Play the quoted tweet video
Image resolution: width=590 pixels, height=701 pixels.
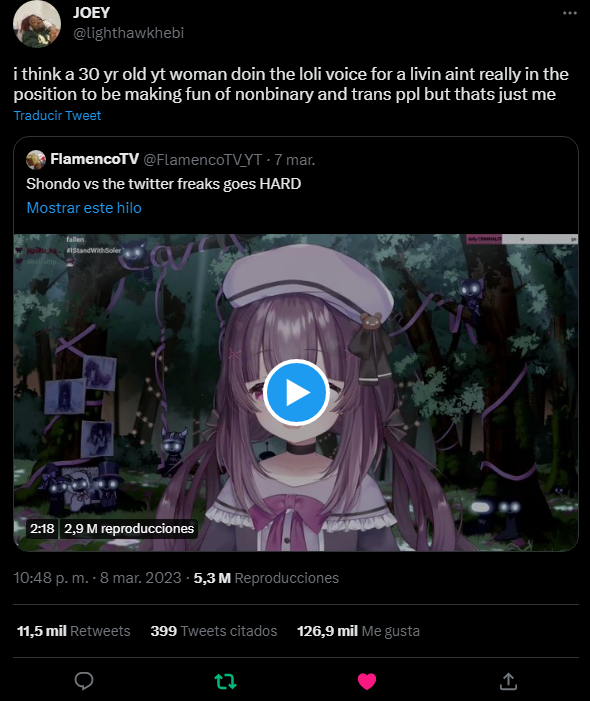296,392
